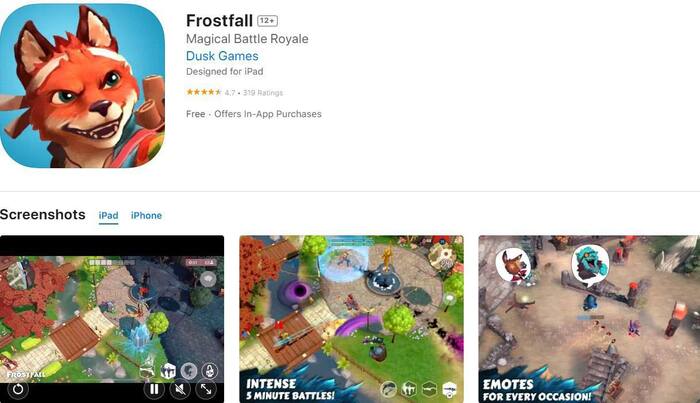The height and width of the screenshot is (403, 700).
Task: Toggle the video mute speaker icon
Action: point(180,390)
